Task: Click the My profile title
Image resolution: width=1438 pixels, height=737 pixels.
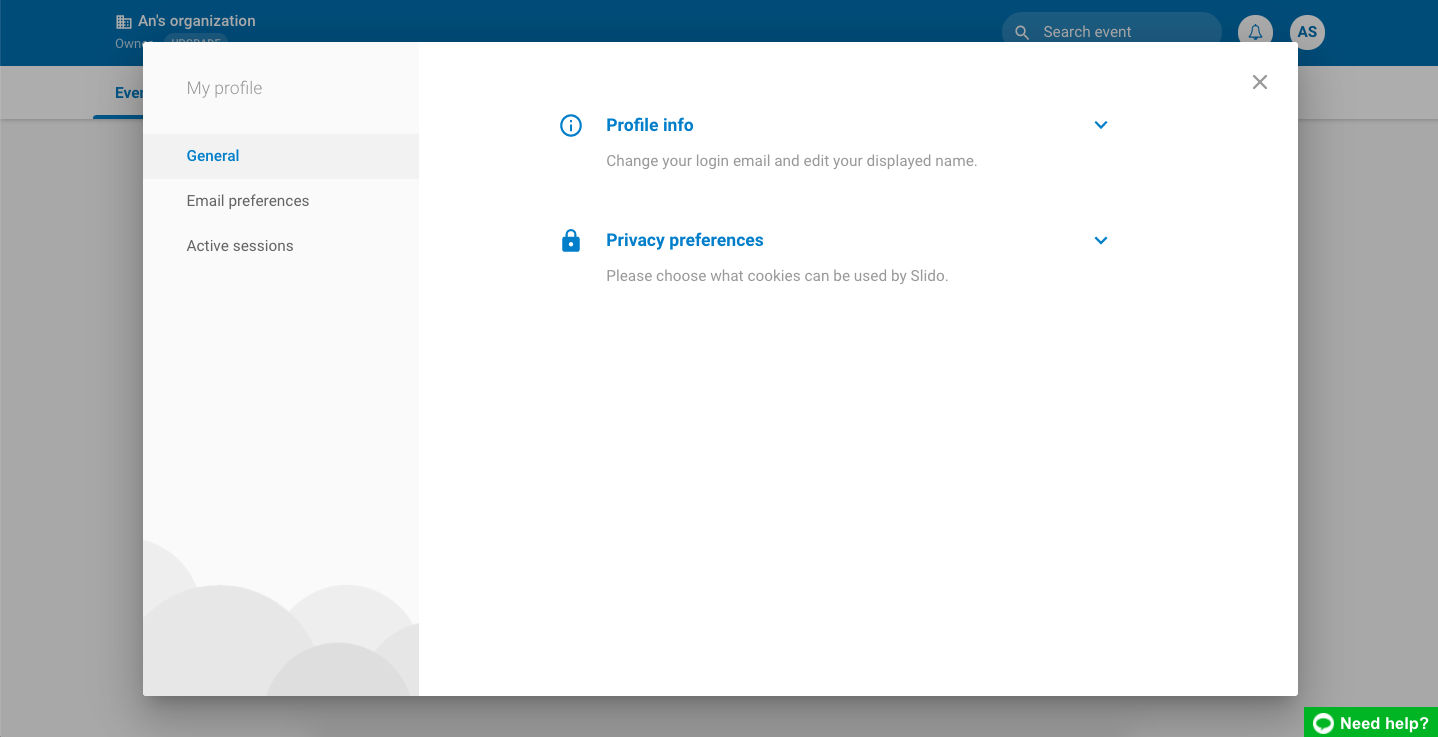Action: (x=224, y=88)
